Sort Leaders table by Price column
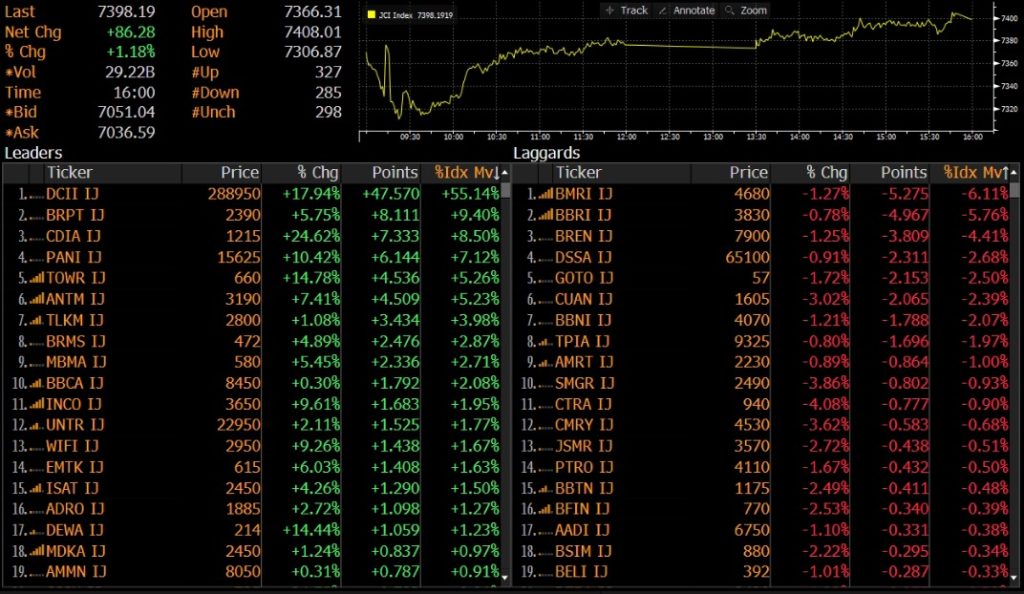Screen dimensions: 1024x594 (240, 173)
